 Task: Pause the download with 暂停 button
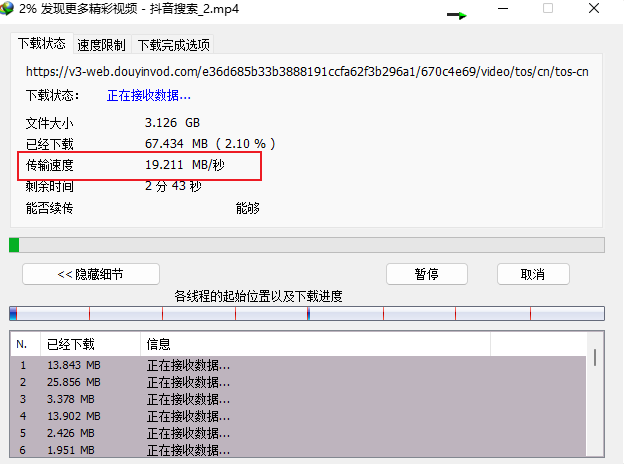pos(427,274)
